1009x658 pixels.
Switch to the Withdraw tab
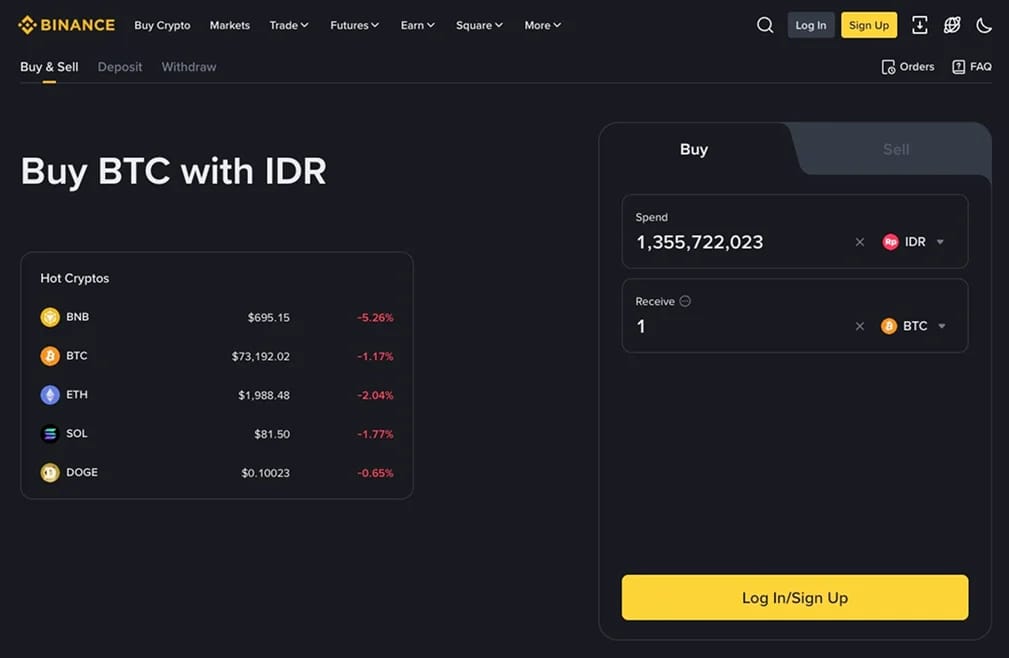tap(189, 67)
